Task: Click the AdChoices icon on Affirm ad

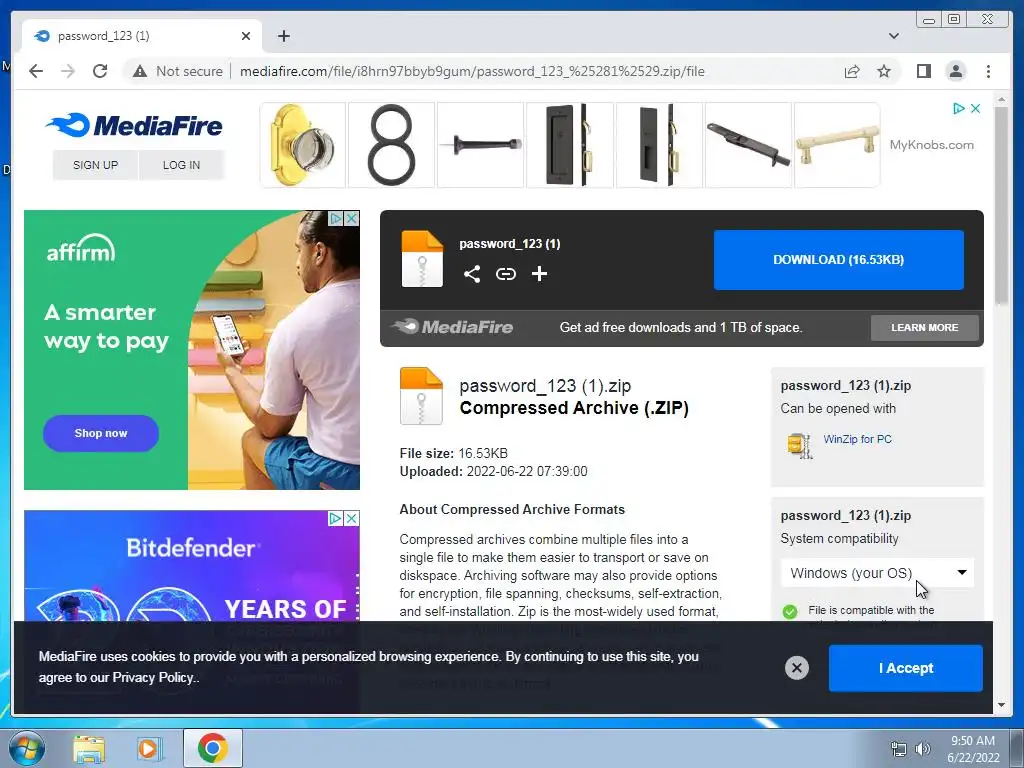Action: (336, 219)
